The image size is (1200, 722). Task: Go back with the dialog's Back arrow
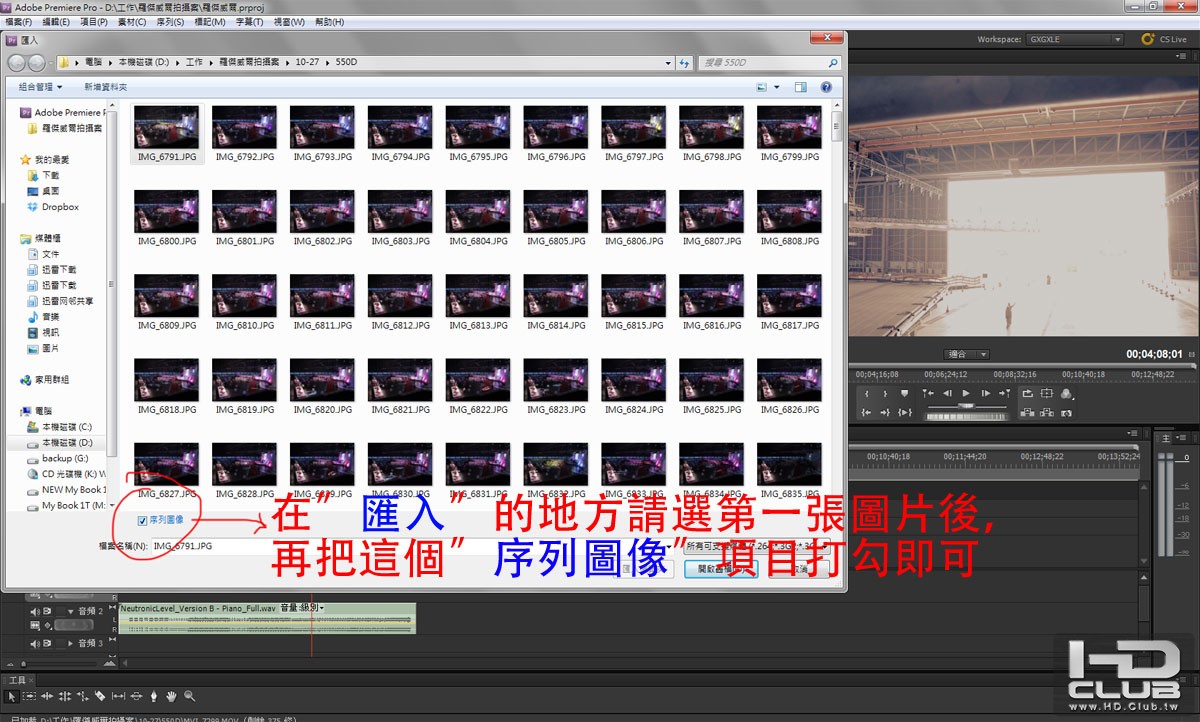[17, 63]
